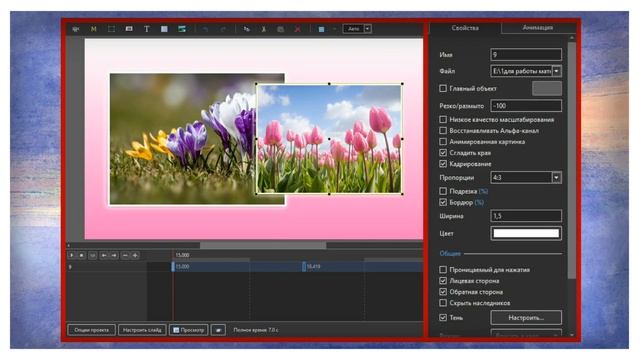This screenshot has width=640, height=360.
Task: Click the gray button next to "Главный объект"
Action: pyautogui.click(x=547, y=88)
